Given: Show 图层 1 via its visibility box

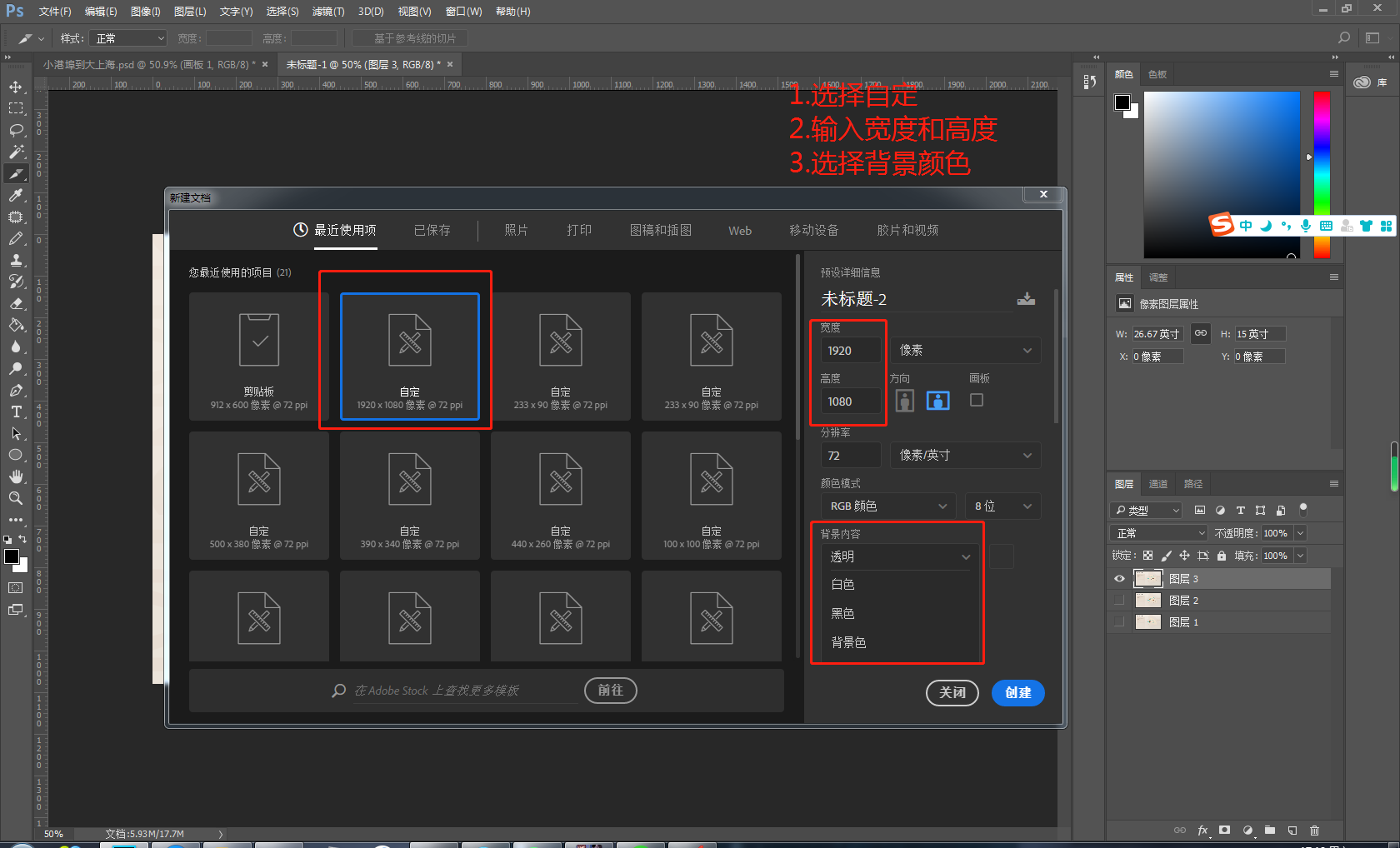Looking at the screenshot, I should coord(1119,622).
